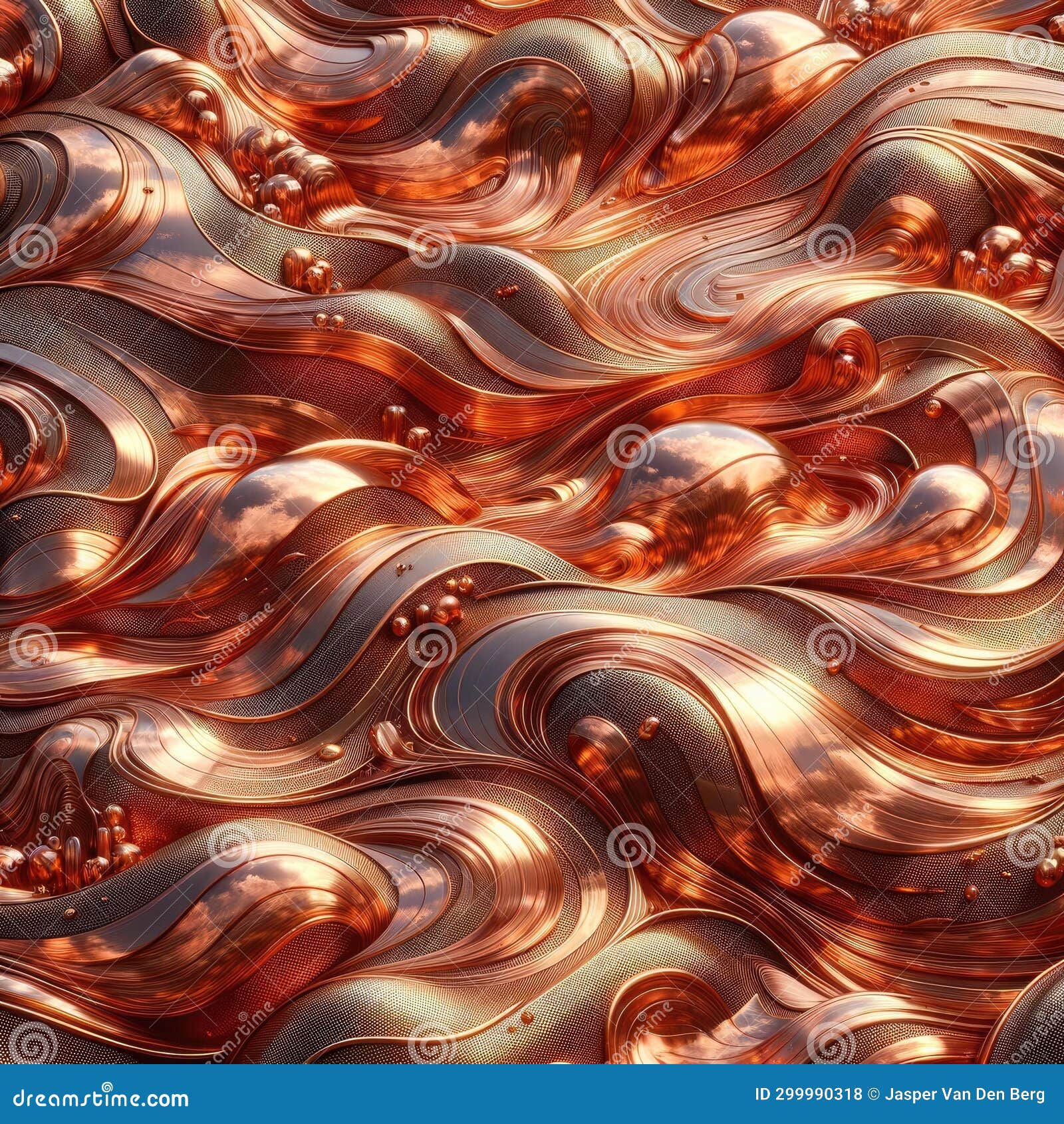Click the Jasper Van Den Berg author credit
The width and height of the screenshot is (1064, 1124).
[964, 1094]
